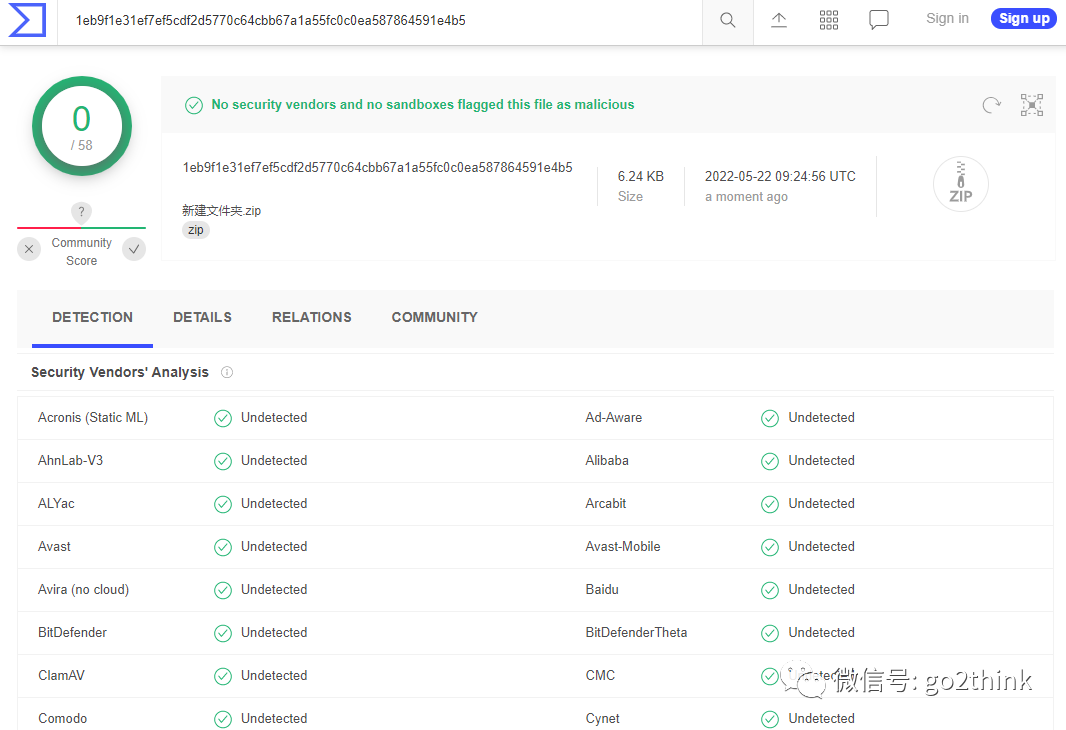Click the AhnLab-V3 Undetected checkmark icon

(223, 462)
